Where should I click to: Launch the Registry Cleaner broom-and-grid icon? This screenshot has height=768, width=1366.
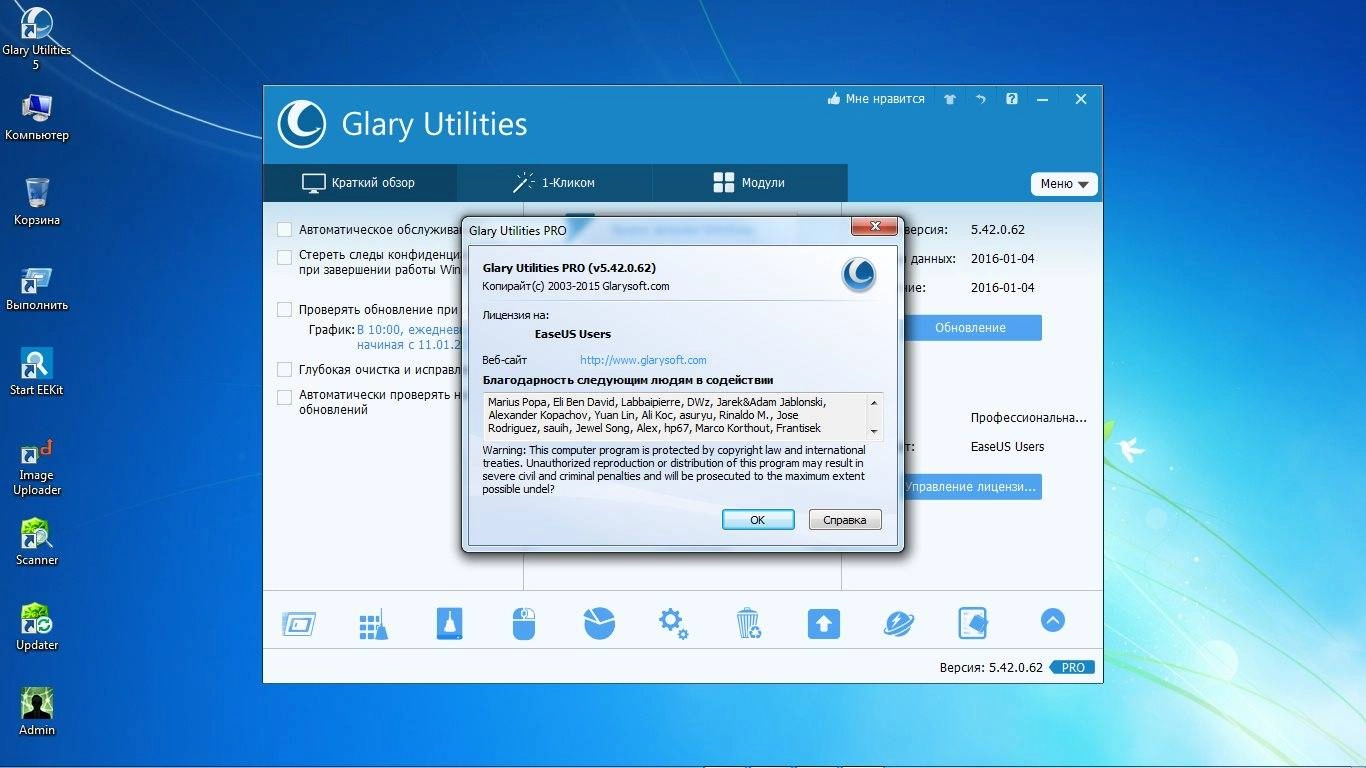pyautogui.click(x=373, y=624)
